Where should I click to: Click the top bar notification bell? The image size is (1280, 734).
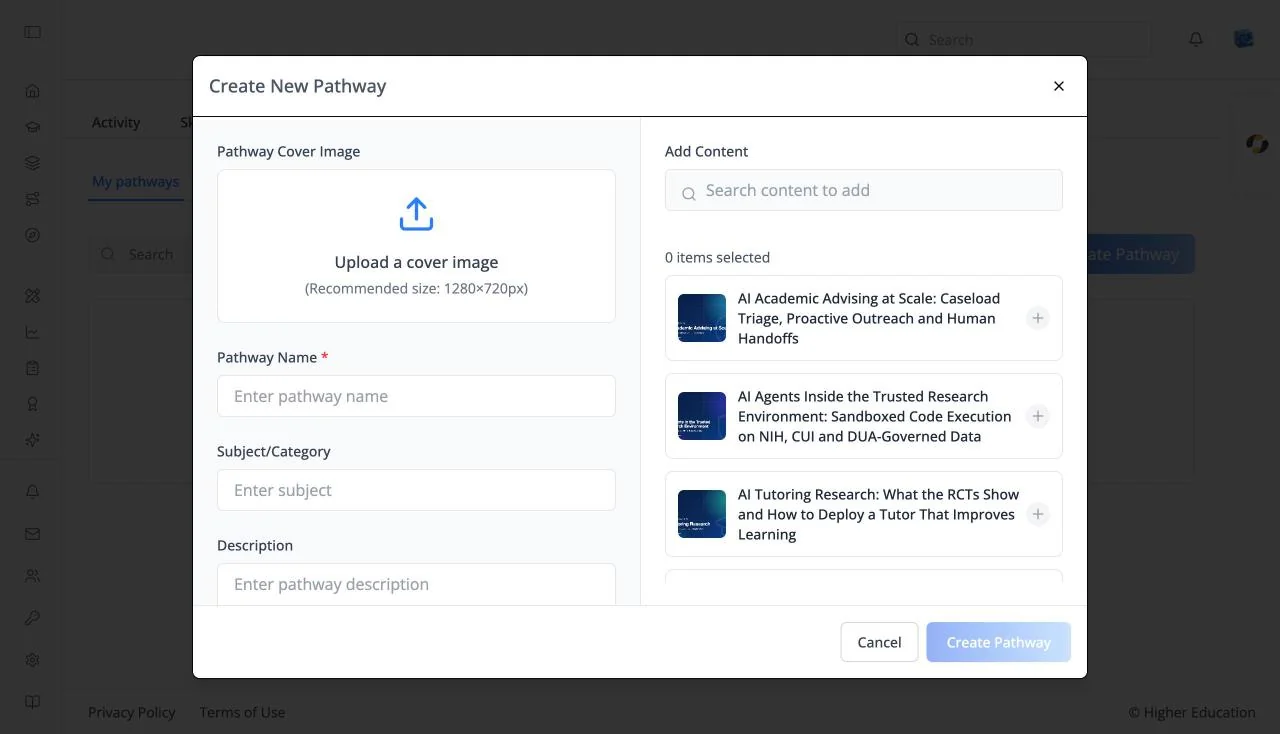click(1196, 40)
